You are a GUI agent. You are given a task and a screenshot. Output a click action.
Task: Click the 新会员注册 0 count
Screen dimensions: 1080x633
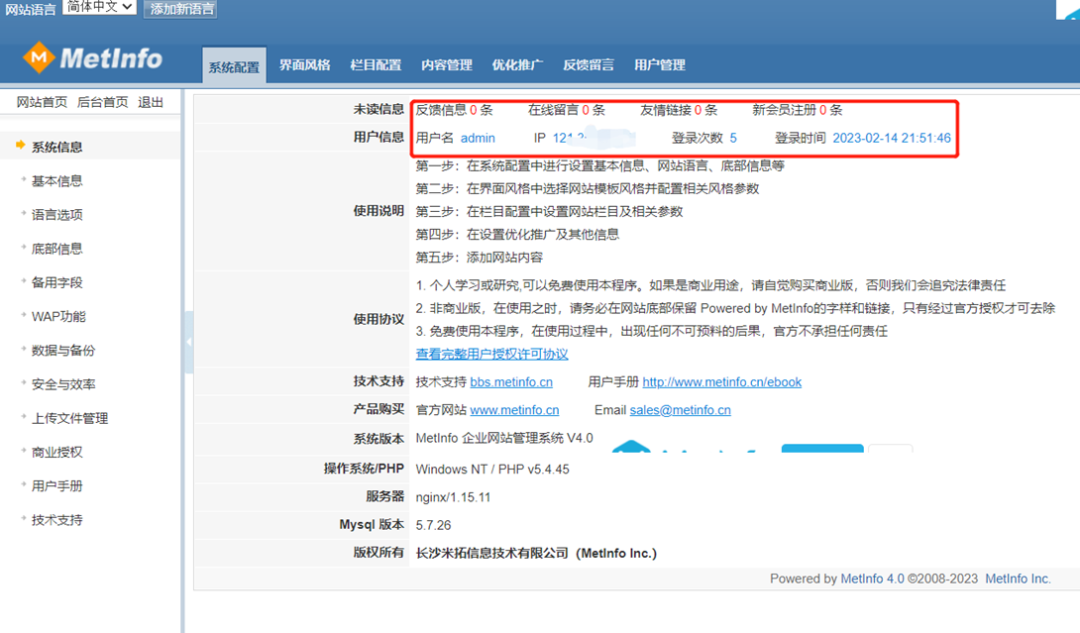pos(822,110)
